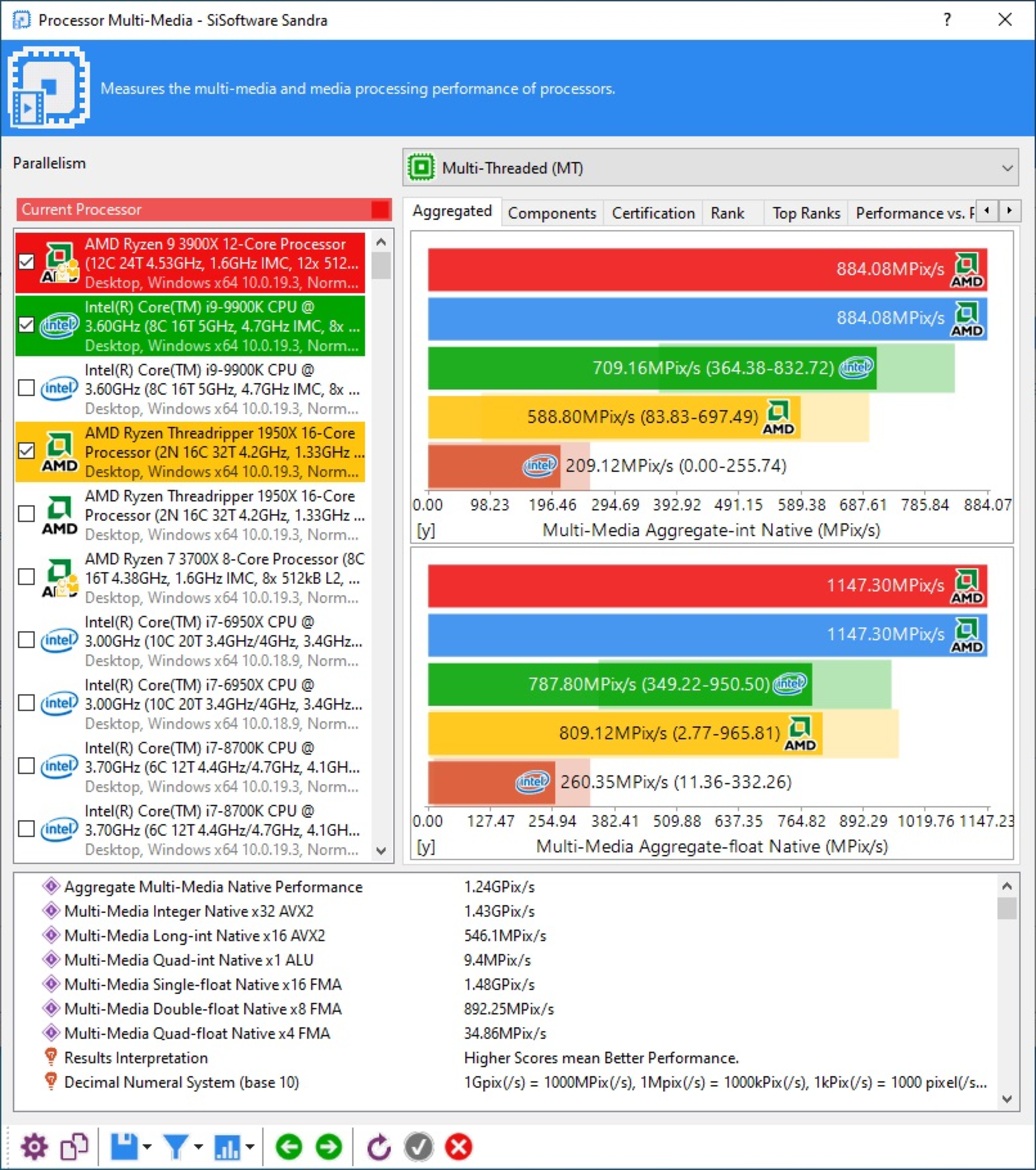Check the AMD Ryzen 7 3700X entry
The image size is (1036, 1170).
click(x=27, y=577)
